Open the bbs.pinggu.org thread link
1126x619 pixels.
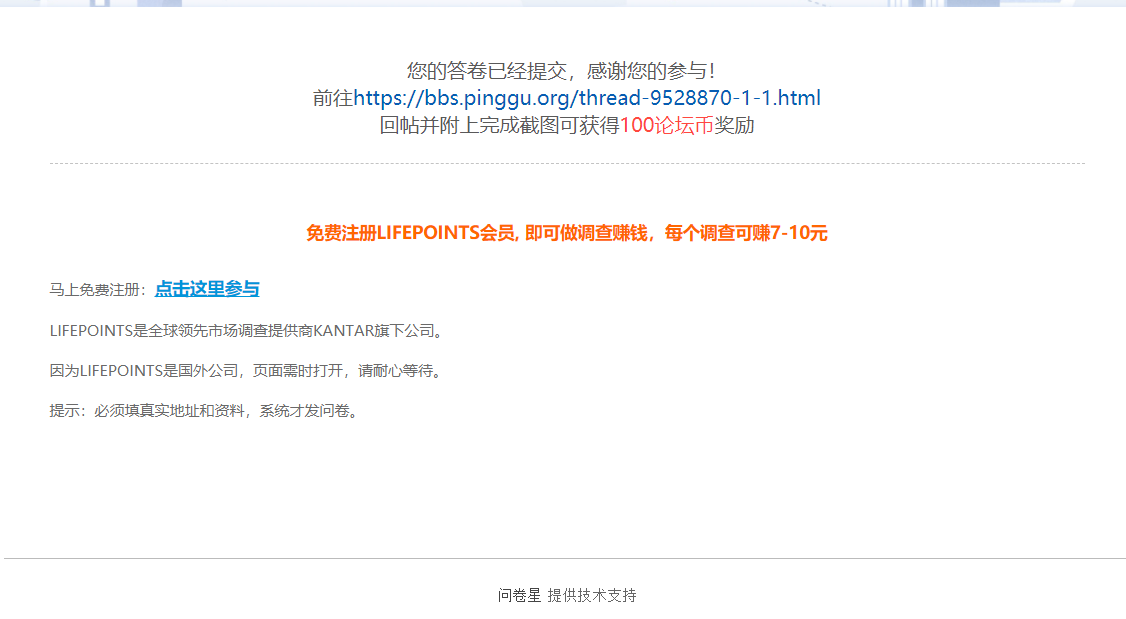coord(587,98)
